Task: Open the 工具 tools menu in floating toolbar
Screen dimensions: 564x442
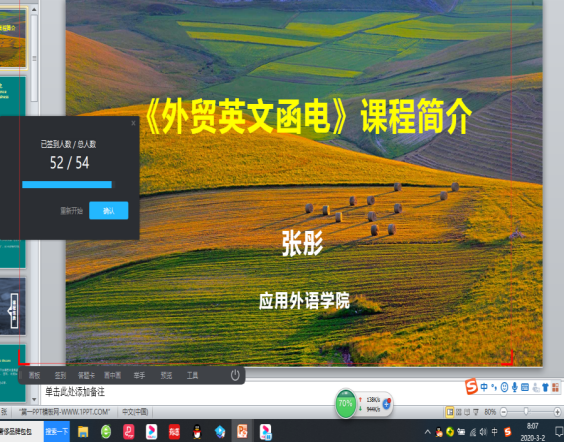Action: (x=192, y=375)
